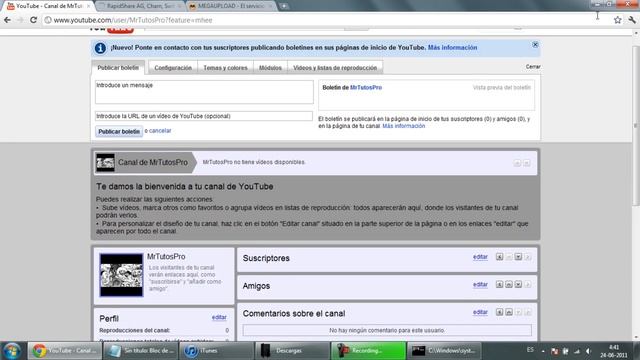Click Reproducciones del canal label
The width and height of the screenshot is (640, 360).
tap(134, 330)
